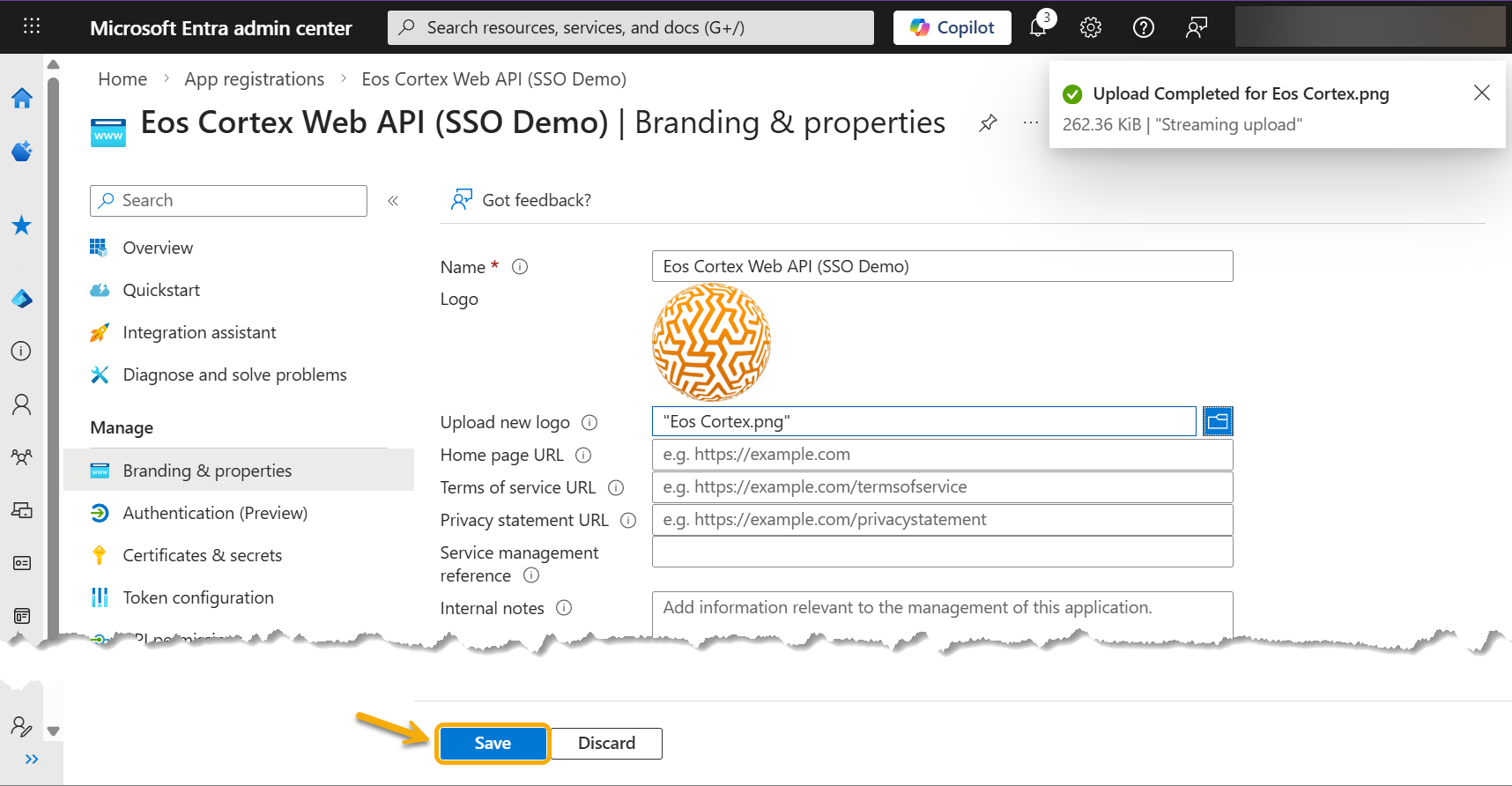
Task: Select Branding & properties menu item
Action: pyautogui.click(x=239, y=471)
